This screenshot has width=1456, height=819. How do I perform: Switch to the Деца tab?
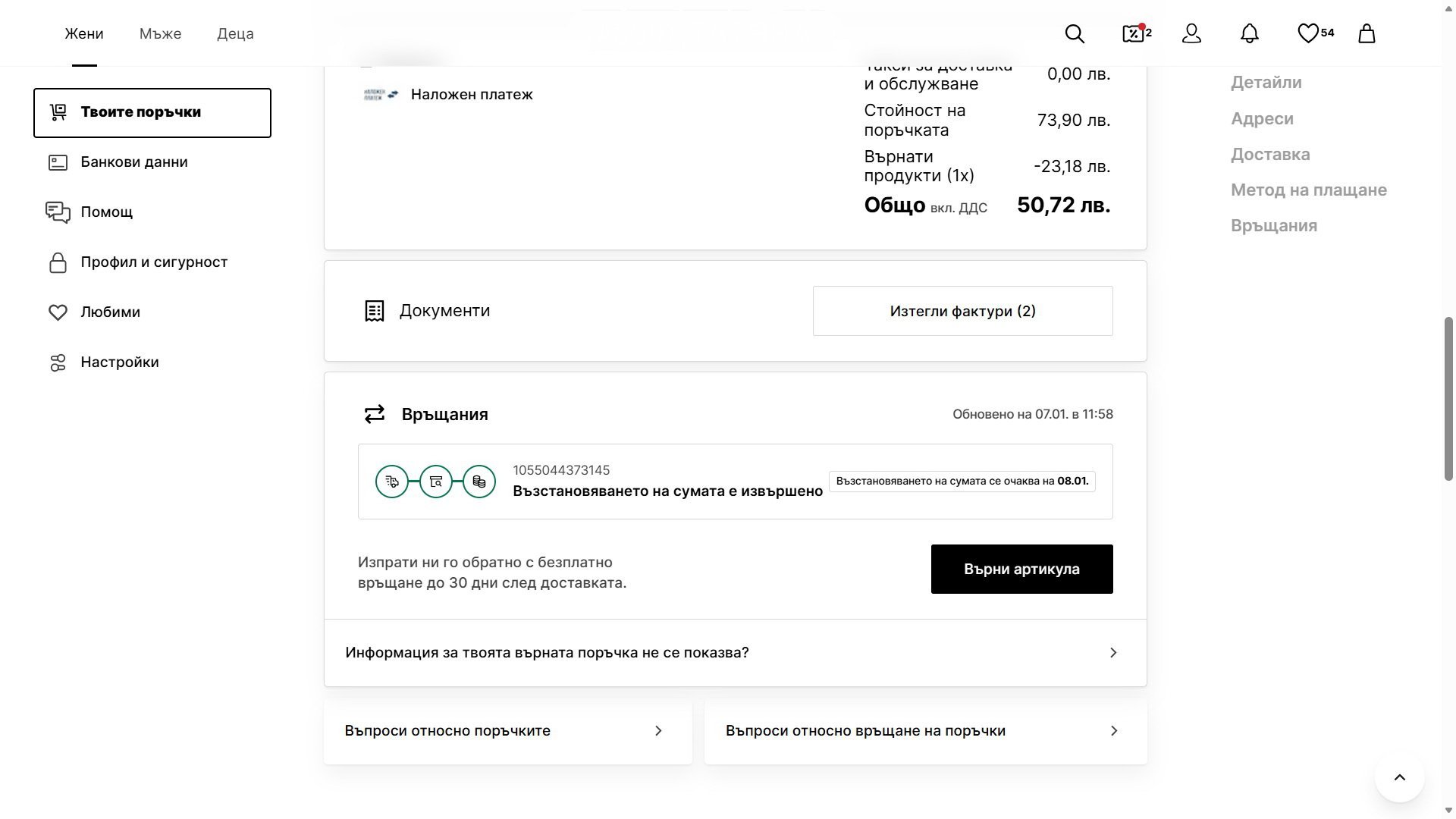point(235,34)
